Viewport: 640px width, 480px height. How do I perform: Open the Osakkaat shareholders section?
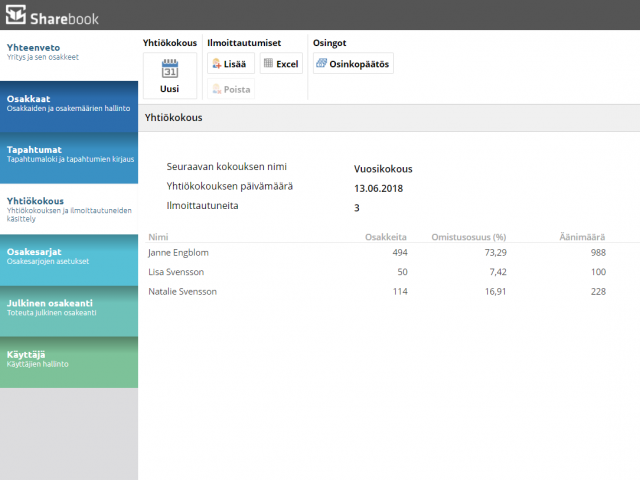[x=69, y=107]
